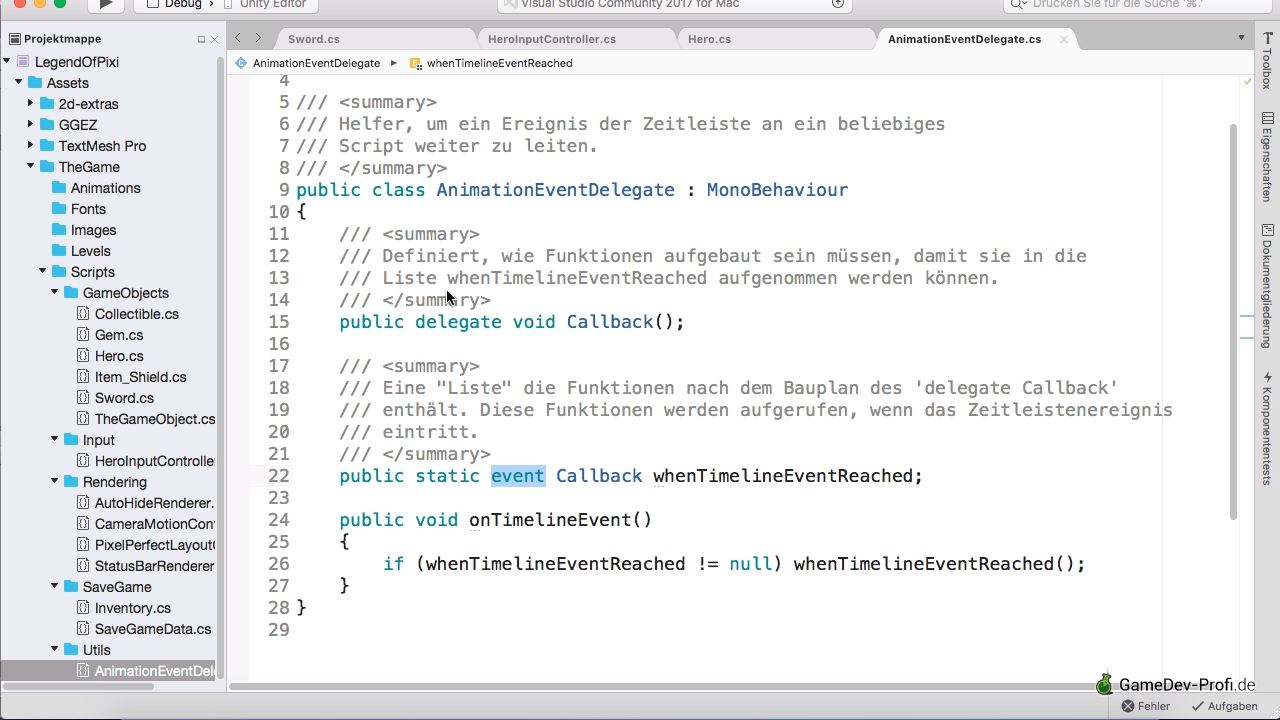1280x720 pixels.
Task: Collapse the Scripts folder
Action: [42, 272]
